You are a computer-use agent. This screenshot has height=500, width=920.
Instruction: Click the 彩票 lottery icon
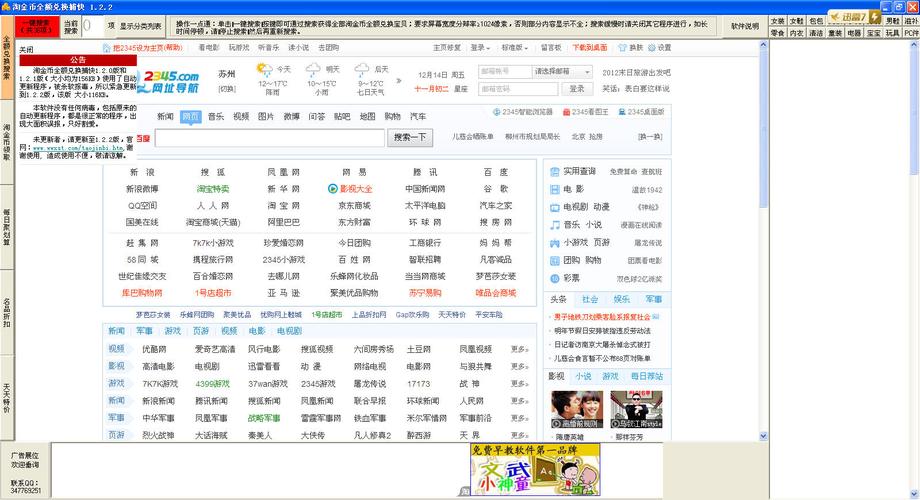click(x=554, y=278)
